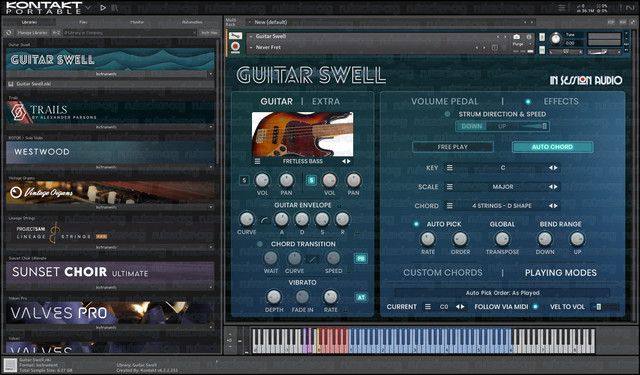Toggle the right guitar solo S button
Screen dimensions: 640x375
point(311,180)
